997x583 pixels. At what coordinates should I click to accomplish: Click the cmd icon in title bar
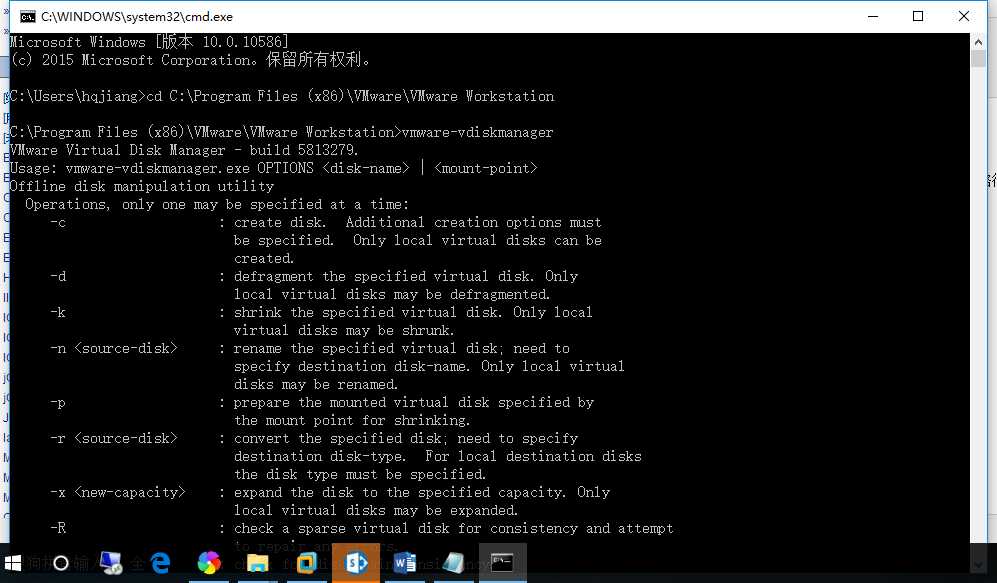point(27,17)
